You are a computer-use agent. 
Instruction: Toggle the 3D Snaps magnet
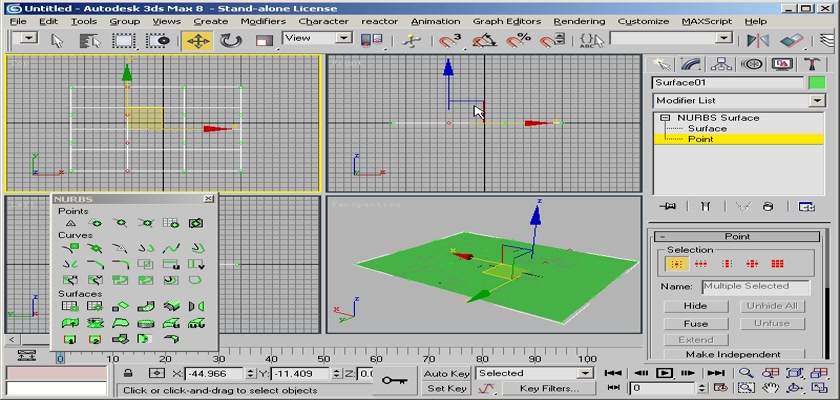click(449, 41)
